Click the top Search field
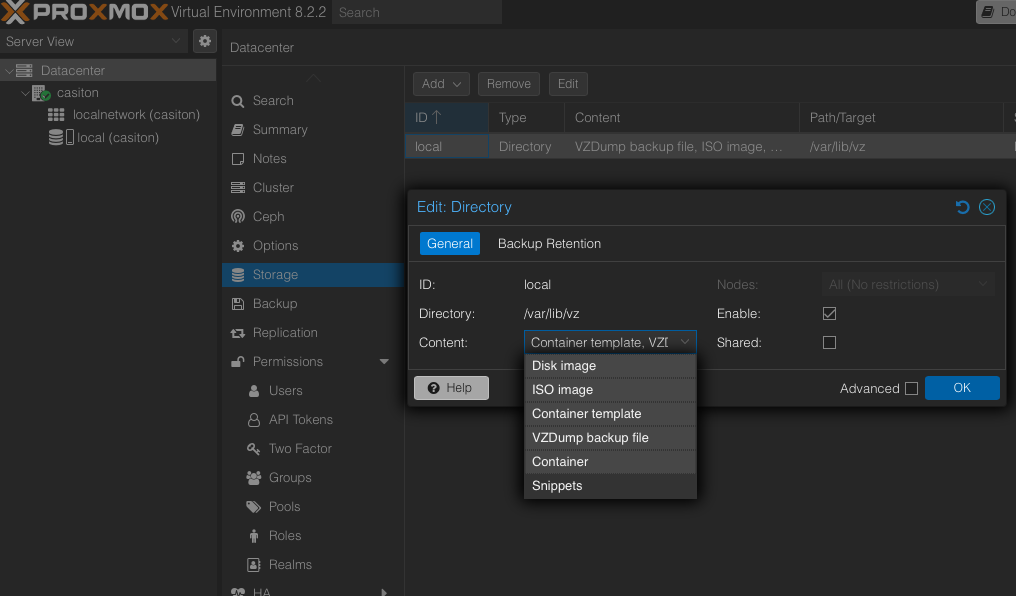The width and height of the screenshot is (1016, 596). 415,13
